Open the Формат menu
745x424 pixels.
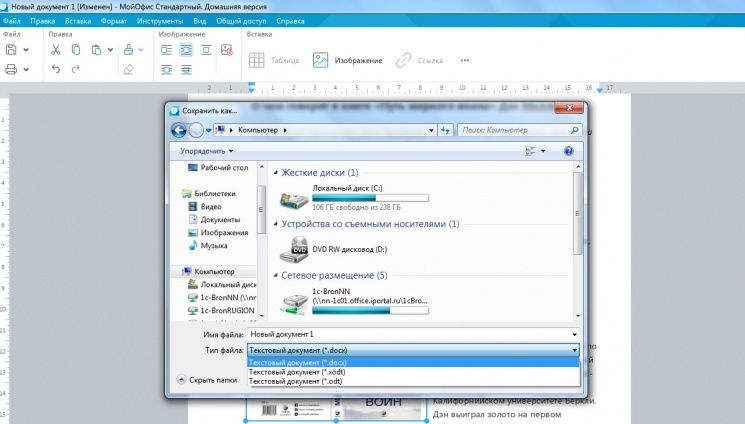point(114,21)
